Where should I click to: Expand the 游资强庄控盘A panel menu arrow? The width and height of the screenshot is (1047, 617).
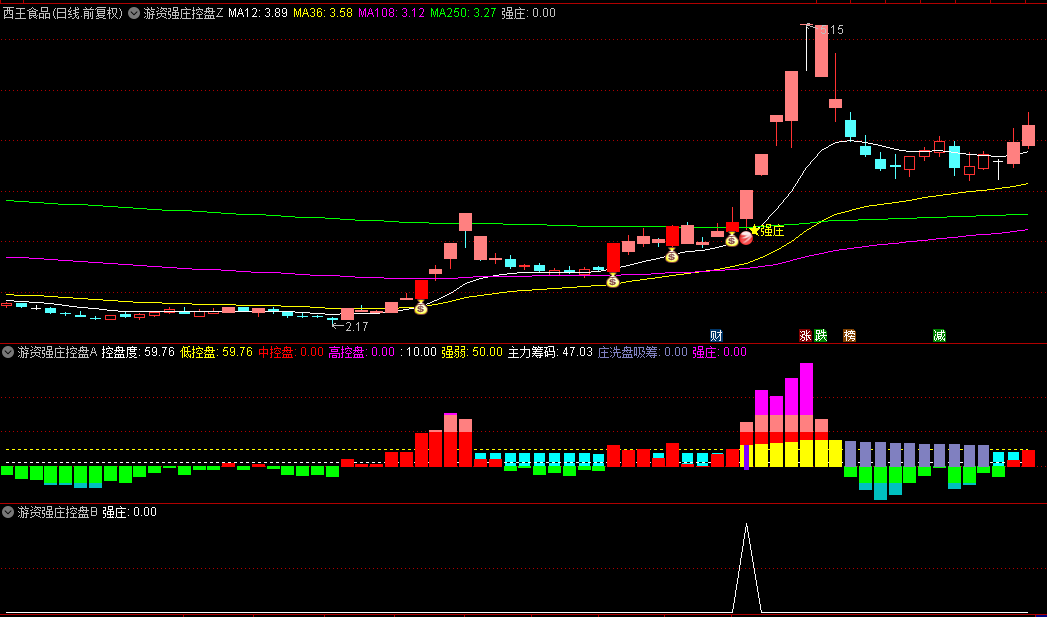[8, 352]
